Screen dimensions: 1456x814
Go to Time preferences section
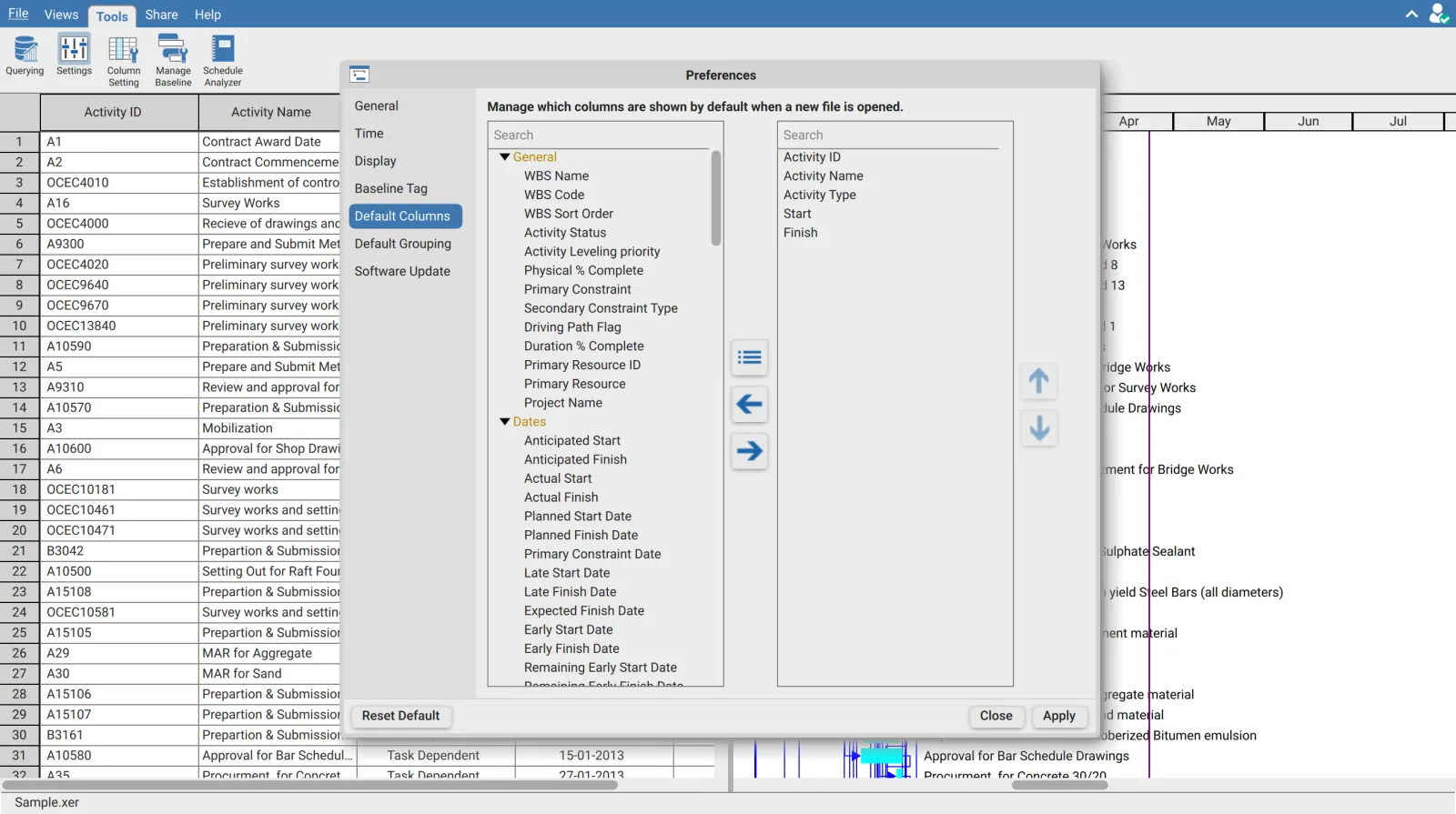pyautogui.click(x=369, y=133)
